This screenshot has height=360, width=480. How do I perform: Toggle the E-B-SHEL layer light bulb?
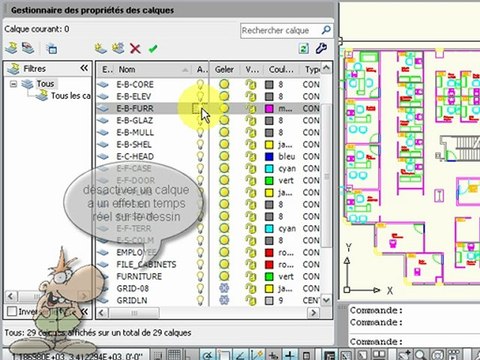[x=200, y=144]
